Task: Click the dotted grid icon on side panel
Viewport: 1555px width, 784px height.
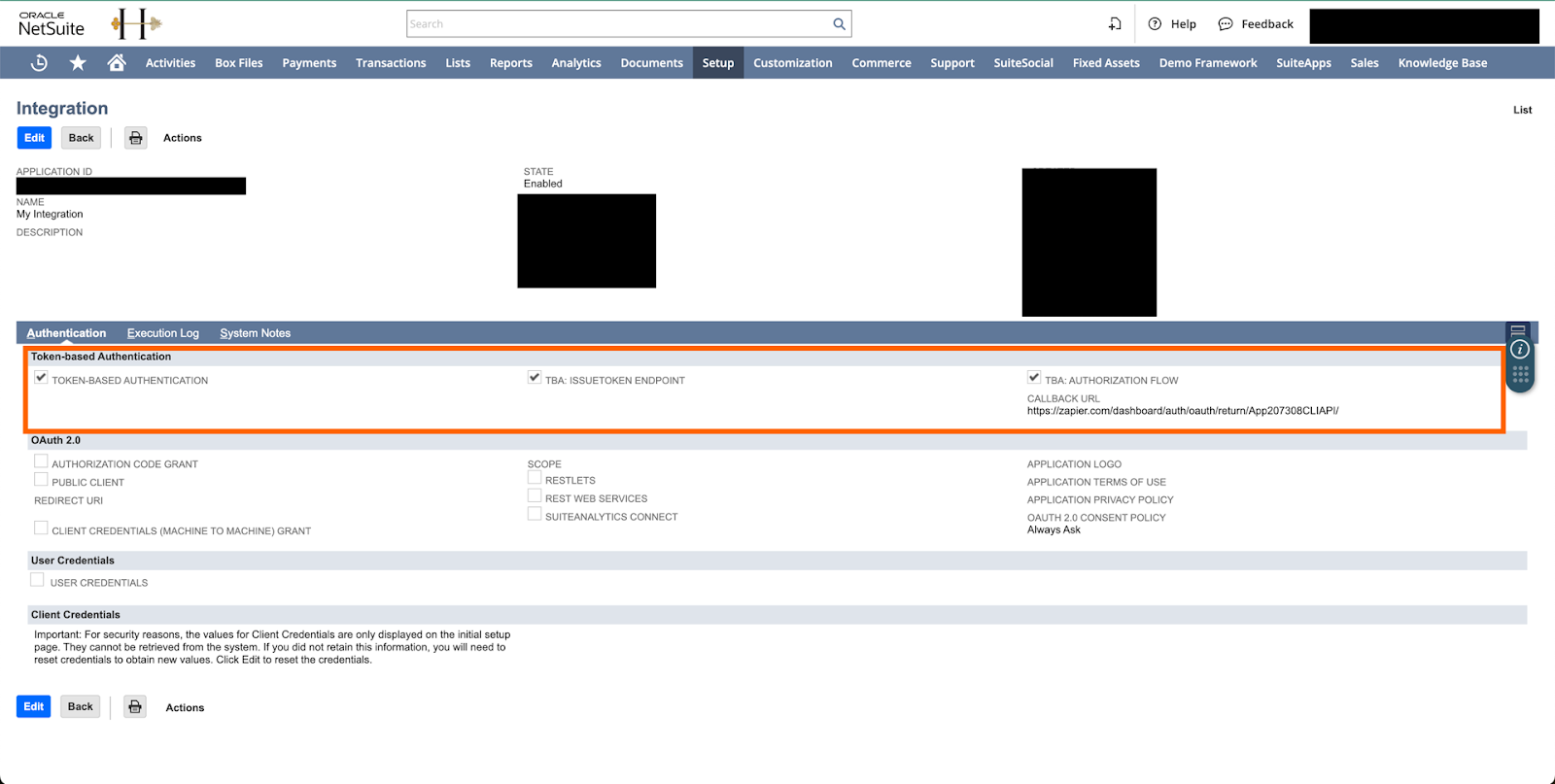Action: (x=1521, y=374)
